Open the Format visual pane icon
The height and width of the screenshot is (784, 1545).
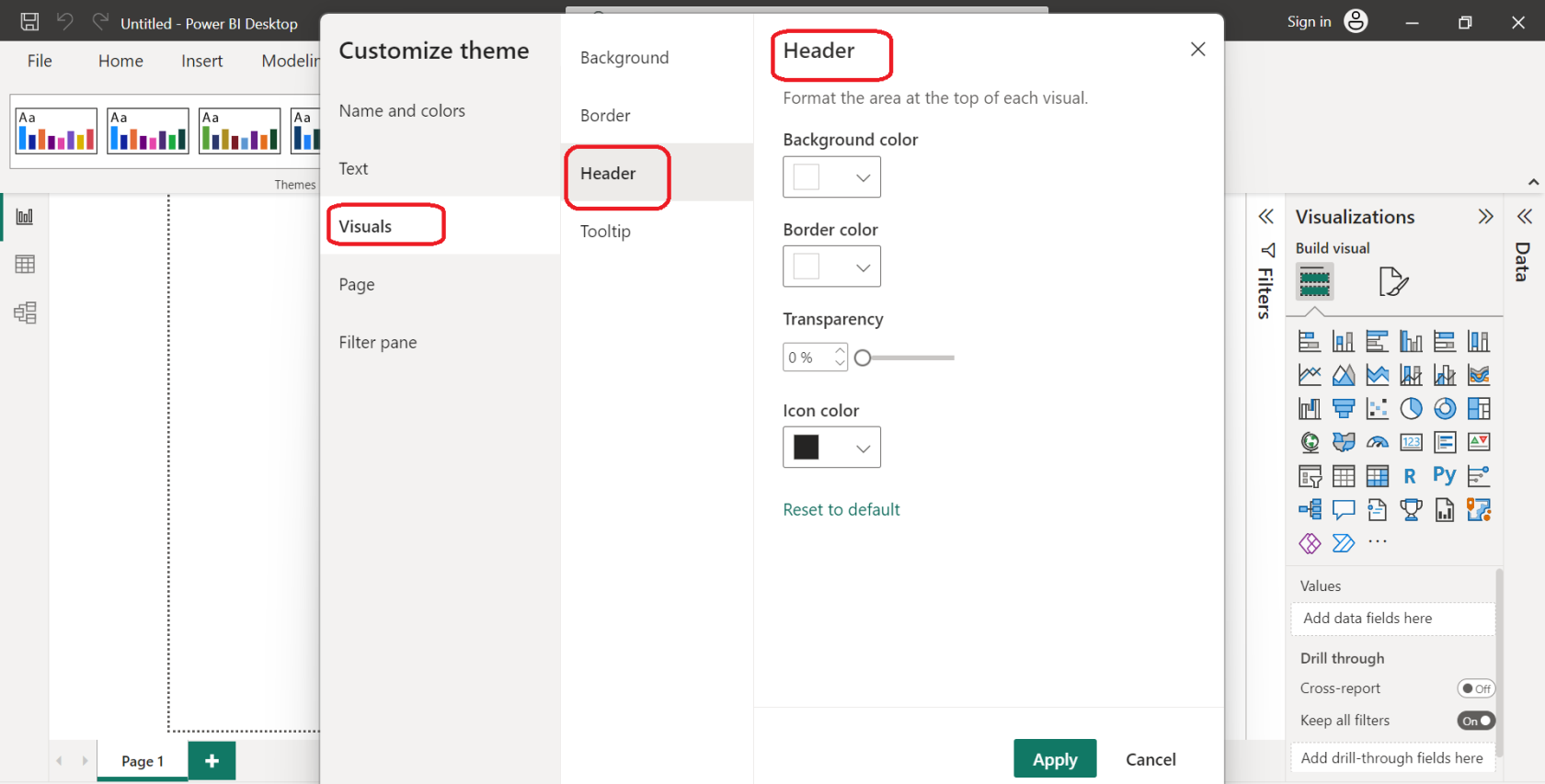click(1393, 281)
